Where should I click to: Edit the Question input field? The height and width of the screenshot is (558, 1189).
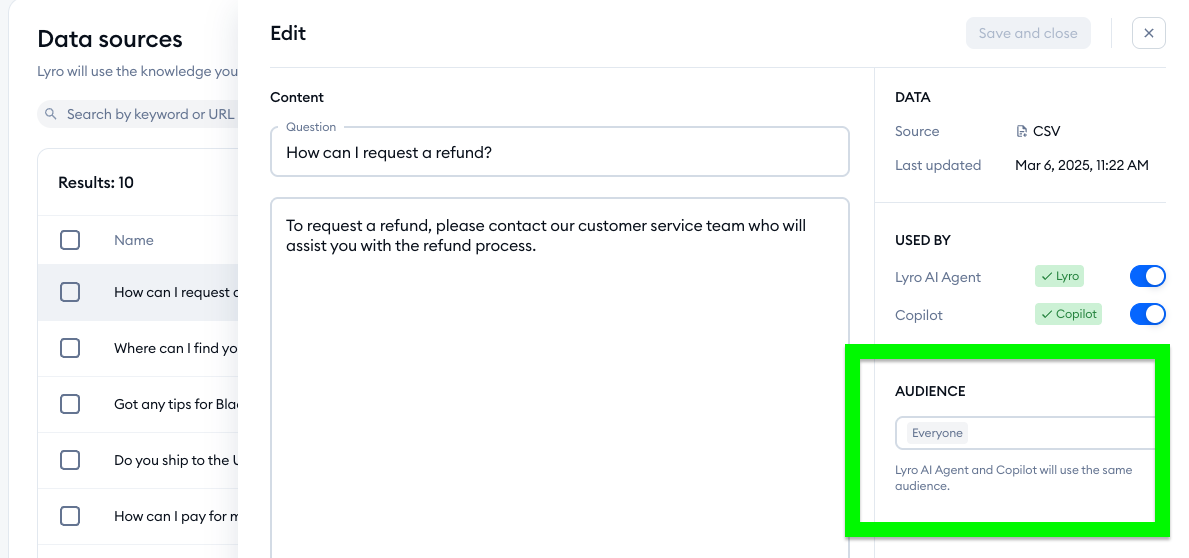[558, 153]
